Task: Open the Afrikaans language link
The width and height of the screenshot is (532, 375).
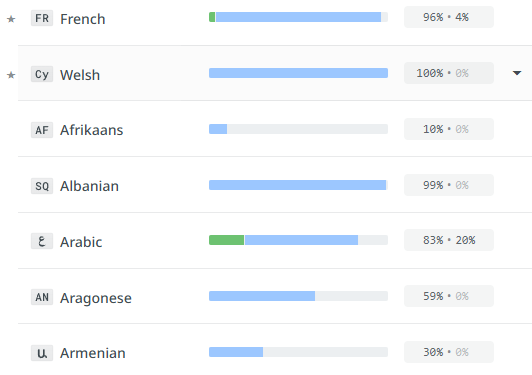Action: point(92,130)
